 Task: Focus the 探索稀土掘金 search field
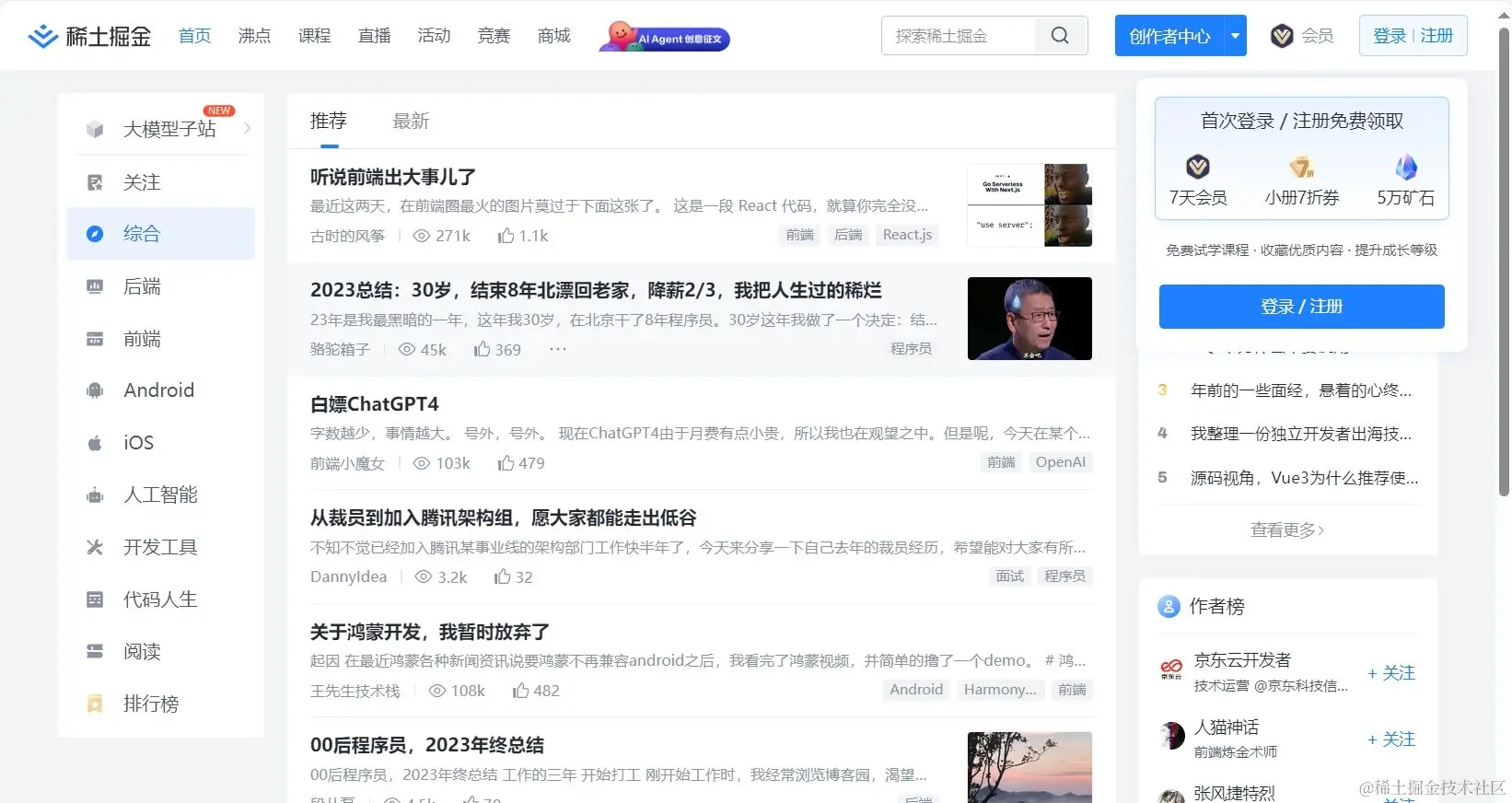(959, 36)
